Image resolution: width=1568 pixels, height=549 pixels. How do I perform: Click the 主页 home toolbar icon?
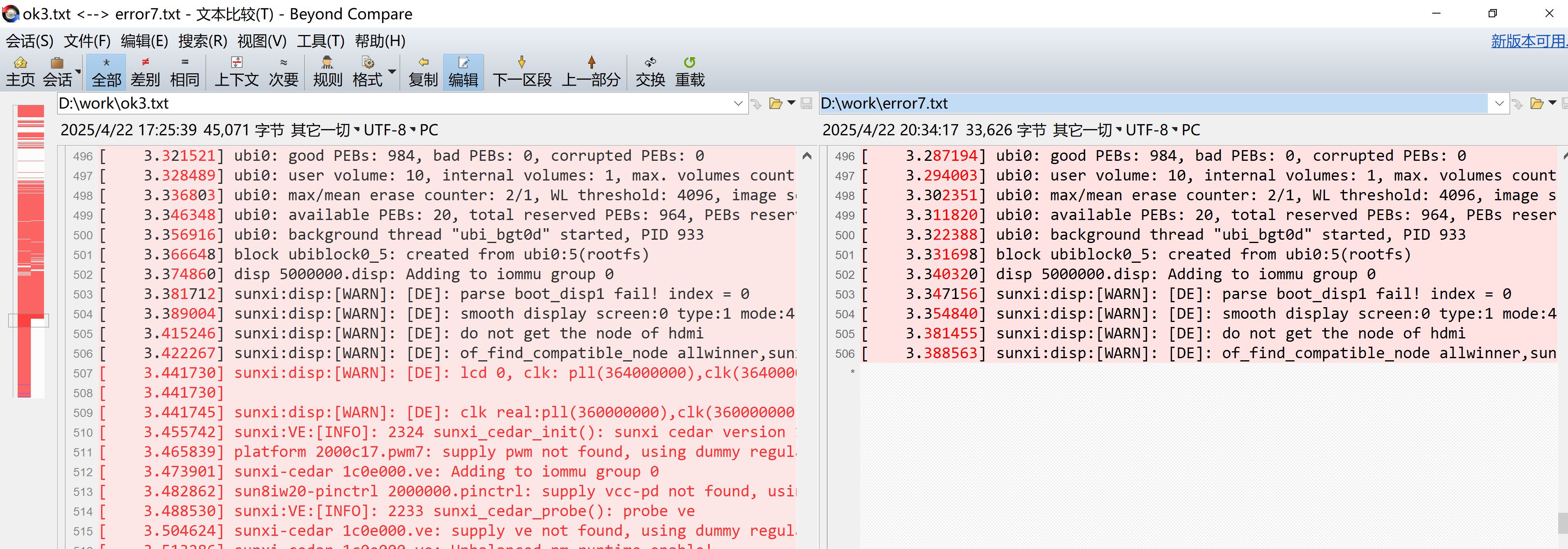click(x=20, y=72)
